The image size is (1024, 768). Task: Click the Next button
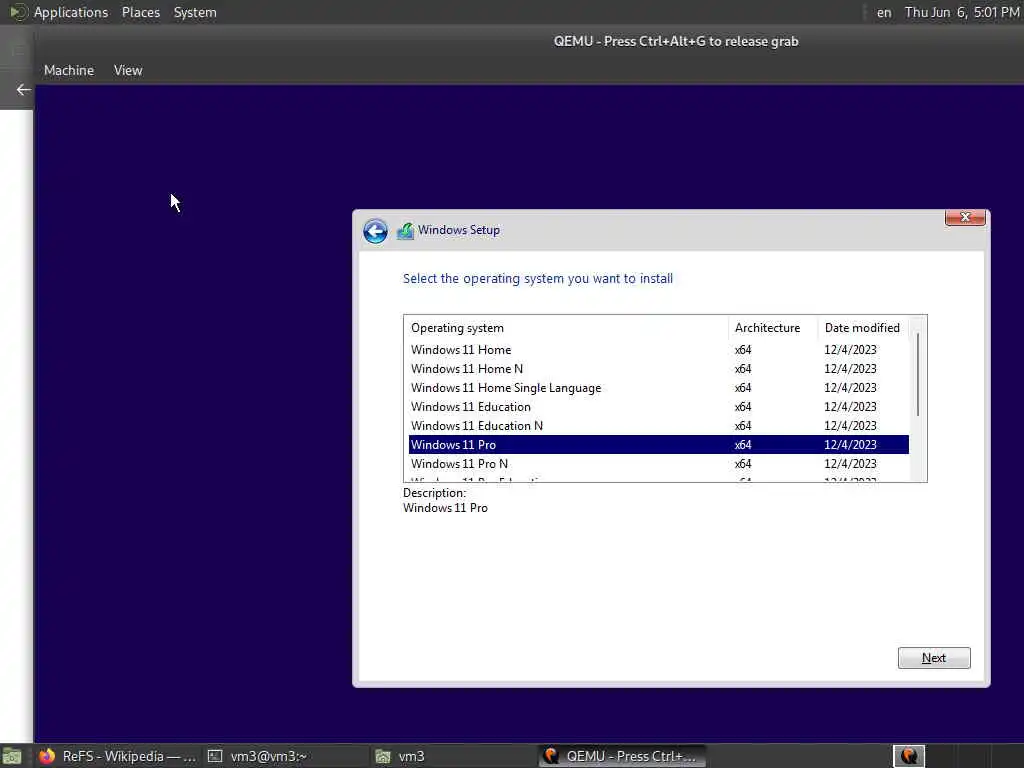(x=934, y=658)
